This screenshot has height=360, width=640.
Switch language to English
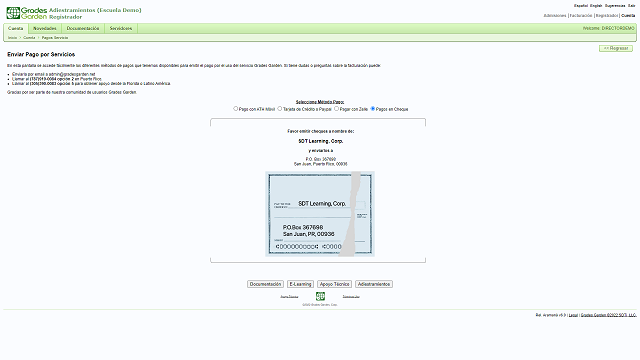596,6
